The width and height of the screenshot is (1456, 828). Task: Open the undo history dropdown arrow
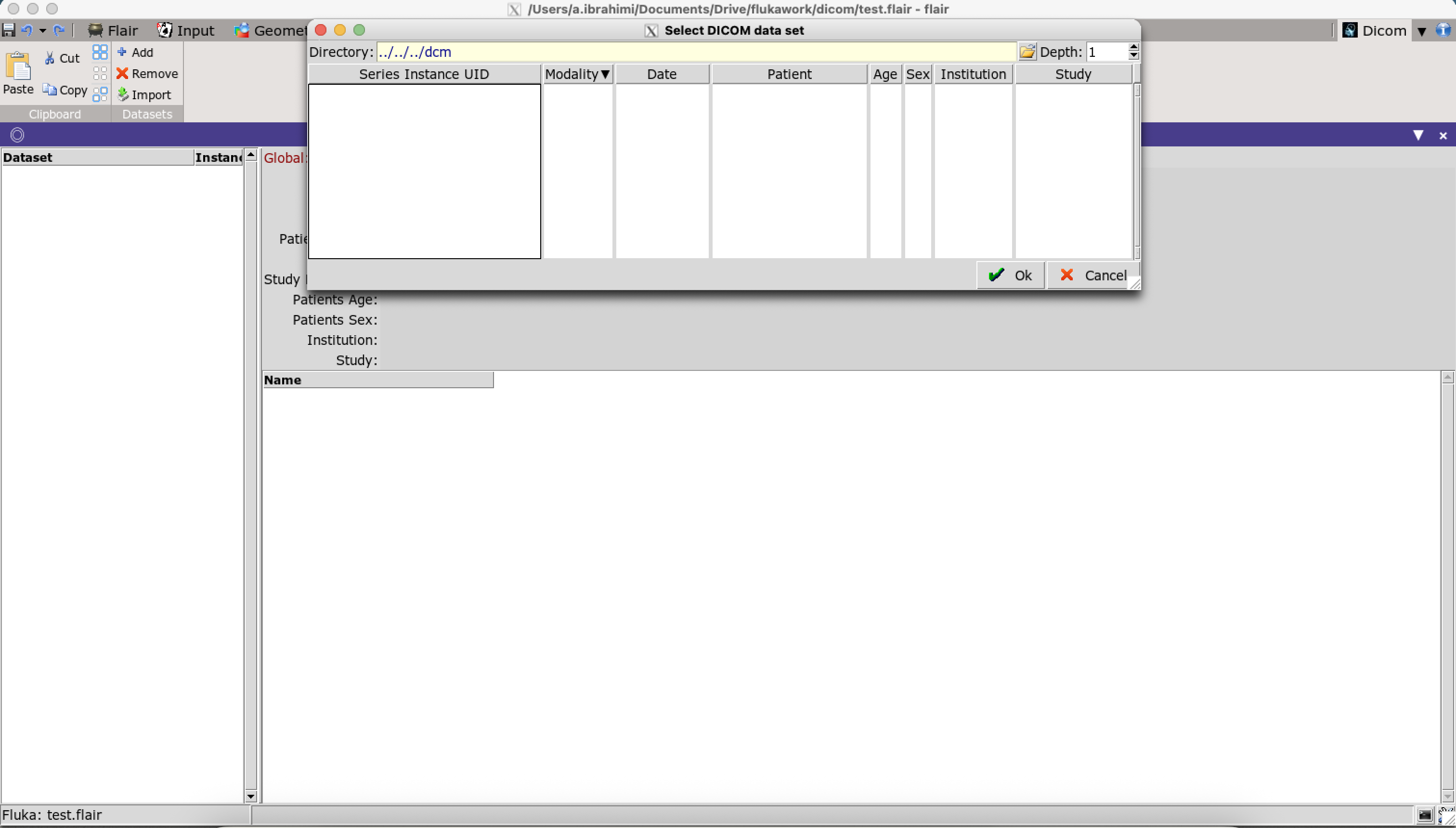[43, 31]
